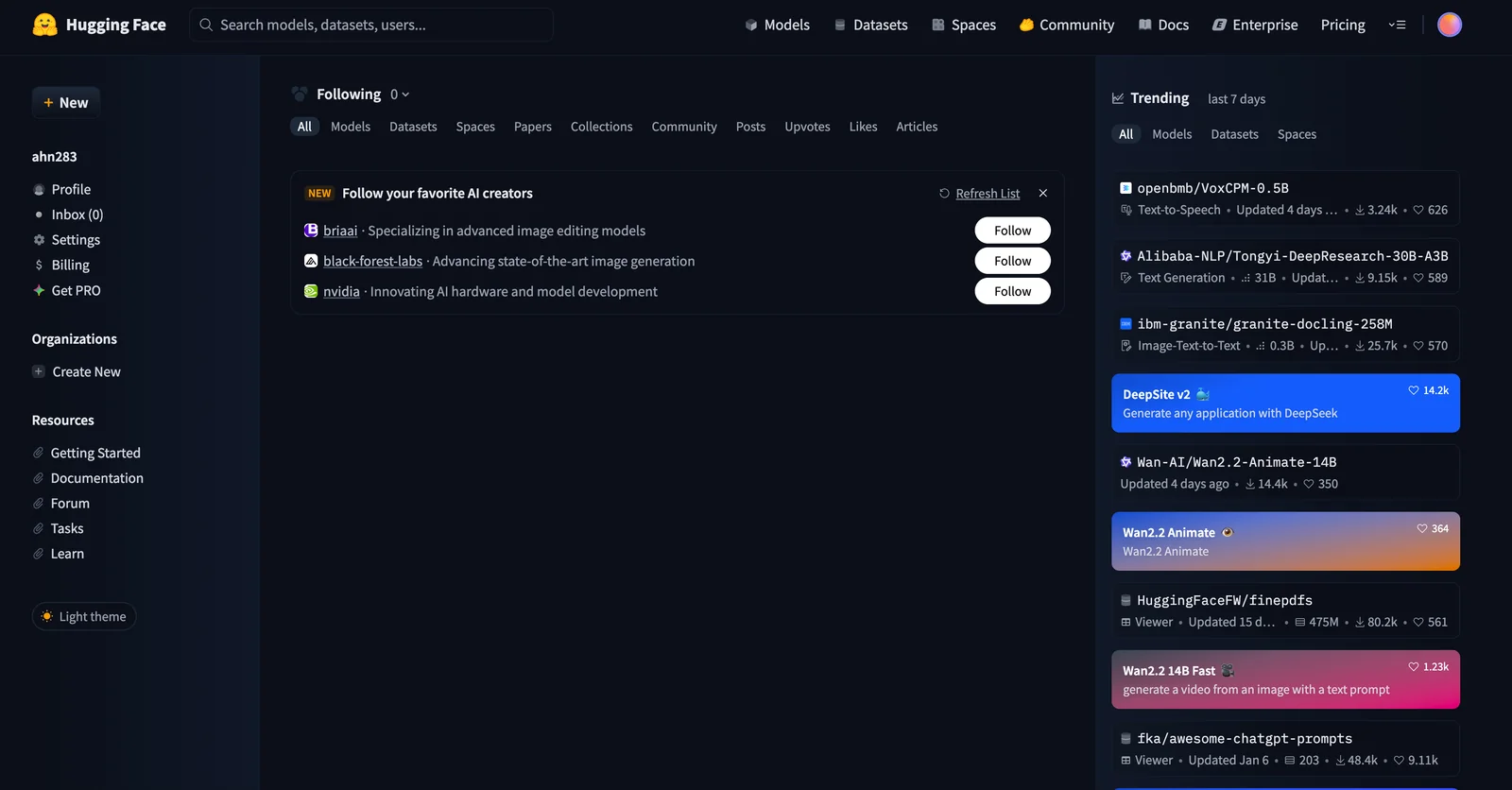Dismiss the Follow your favorite creators panel
Screen dimensions: 1512x790
coord(1043,193)
